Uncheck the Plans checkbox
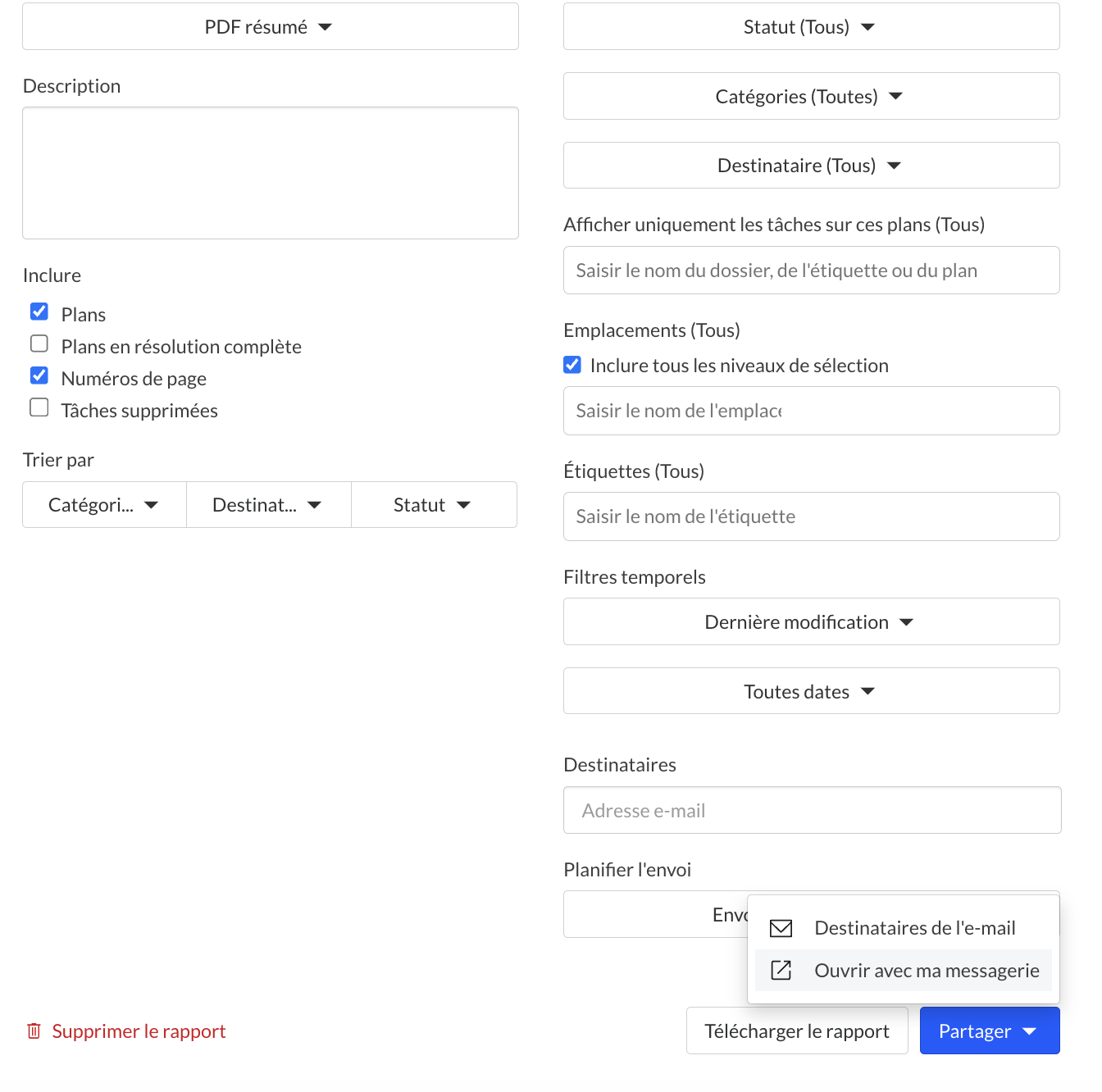Image resolution: width=1102 pixels, height=1092 pixels. [39, 312]
